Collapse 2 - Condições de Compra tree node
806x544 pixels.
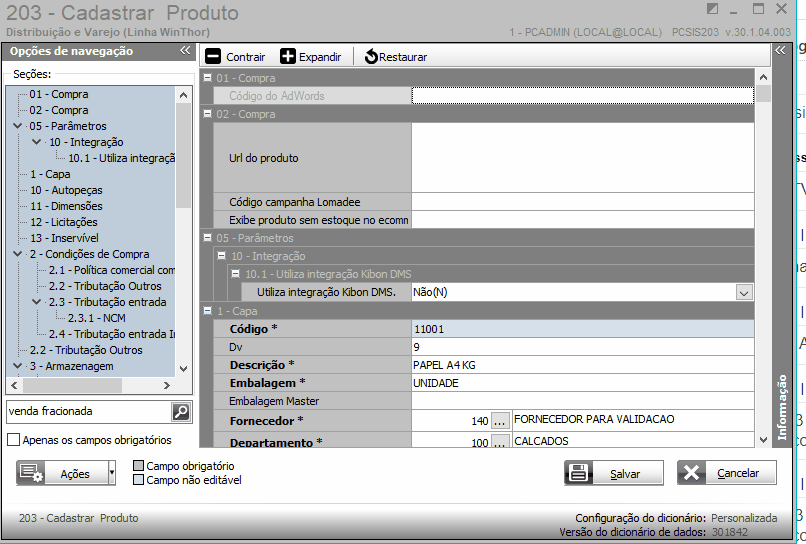click(18, 254)
